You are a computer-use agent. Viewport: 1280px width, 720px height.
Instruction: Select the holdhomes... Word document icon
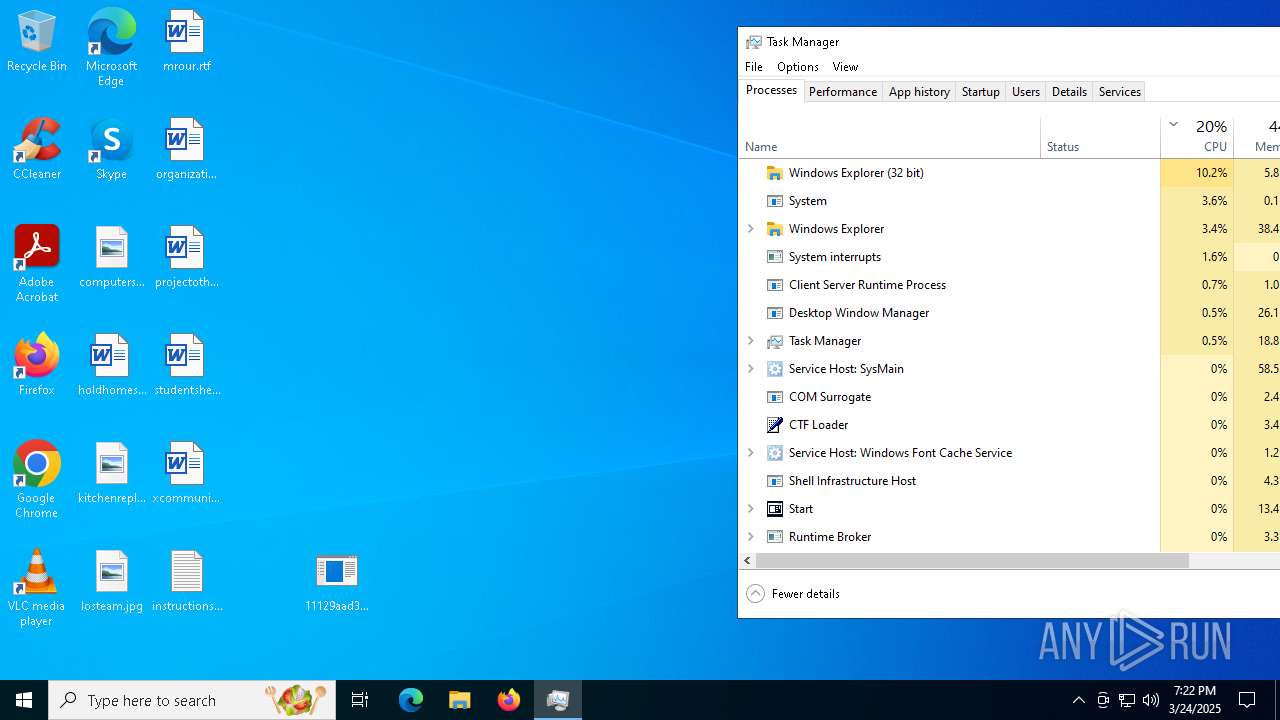click(x=111, y=365)
